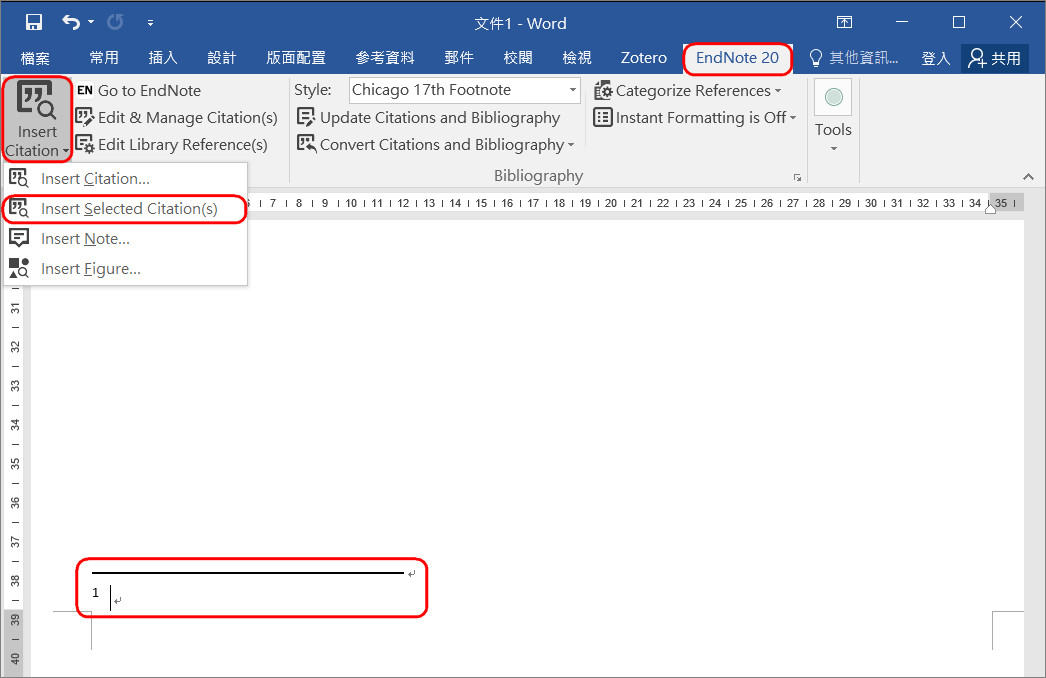
Task: Click the EN logo icon
Action: click(85, 90)
